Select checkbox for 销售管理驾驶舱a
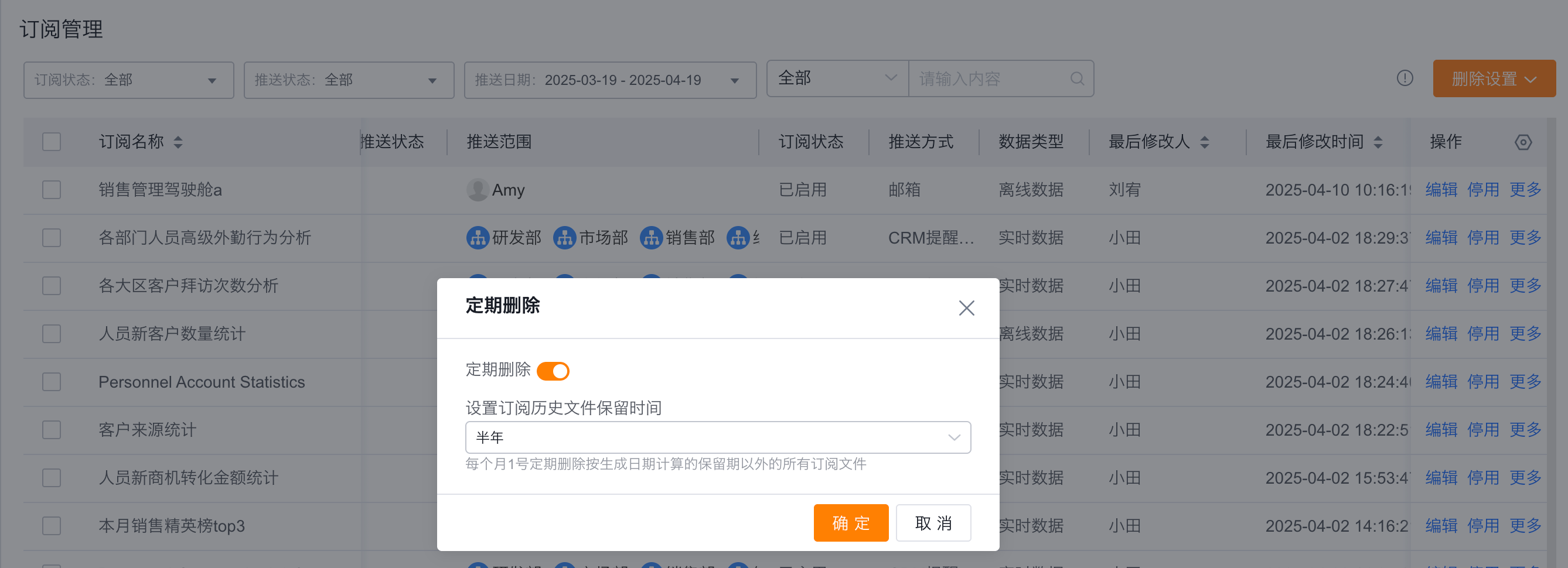This screenshot has width=1568, height=568. coord(52,190)
